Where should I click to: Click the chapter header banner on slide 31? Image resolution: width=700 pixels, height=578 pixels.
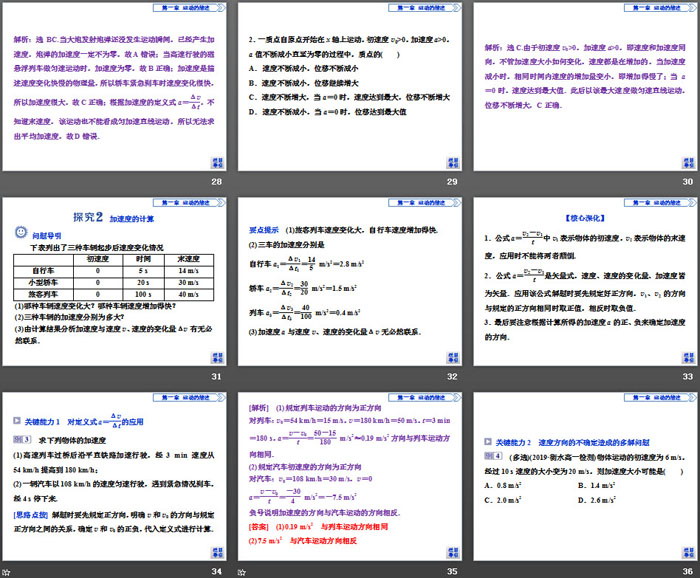(x=189, y=203)
